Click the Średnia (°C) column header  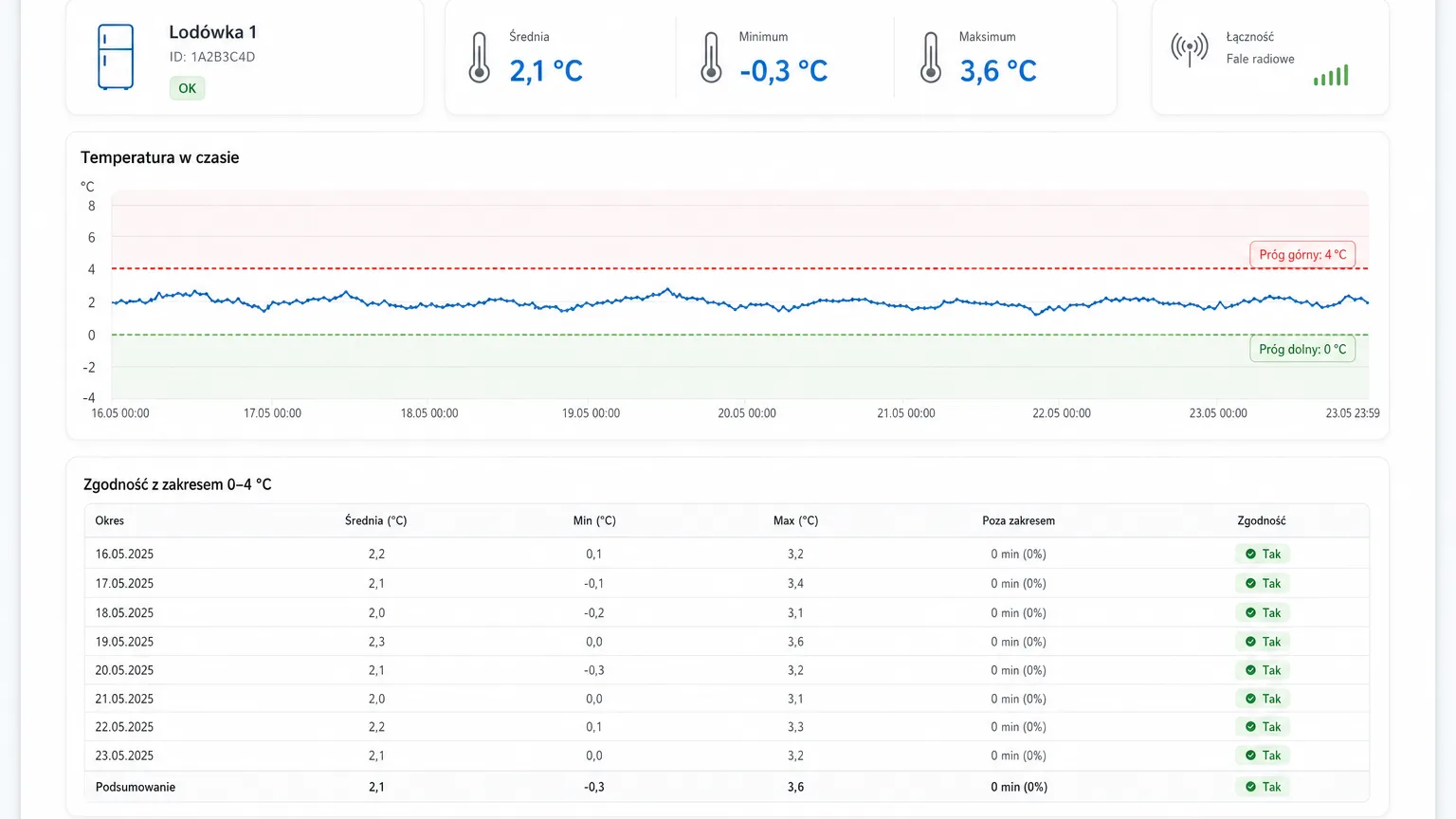[376, 520]
